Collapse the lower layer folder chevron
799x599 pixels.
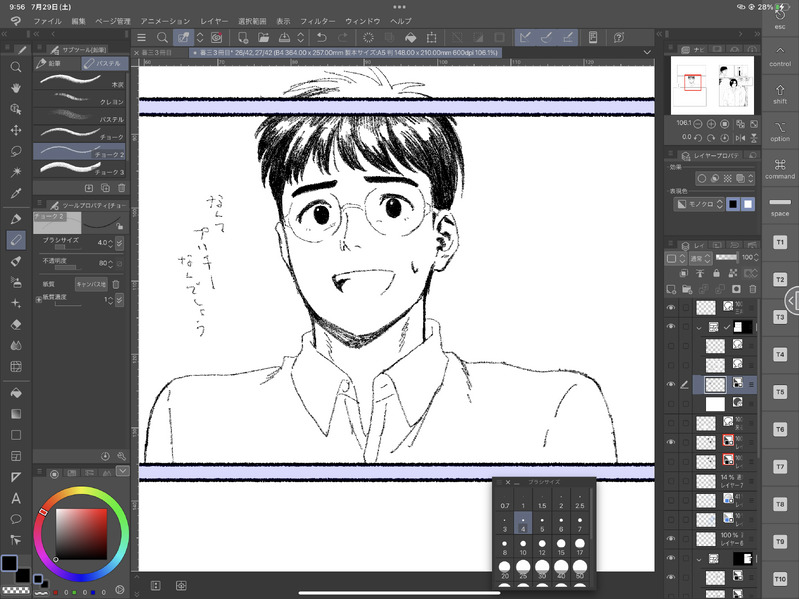699,559
